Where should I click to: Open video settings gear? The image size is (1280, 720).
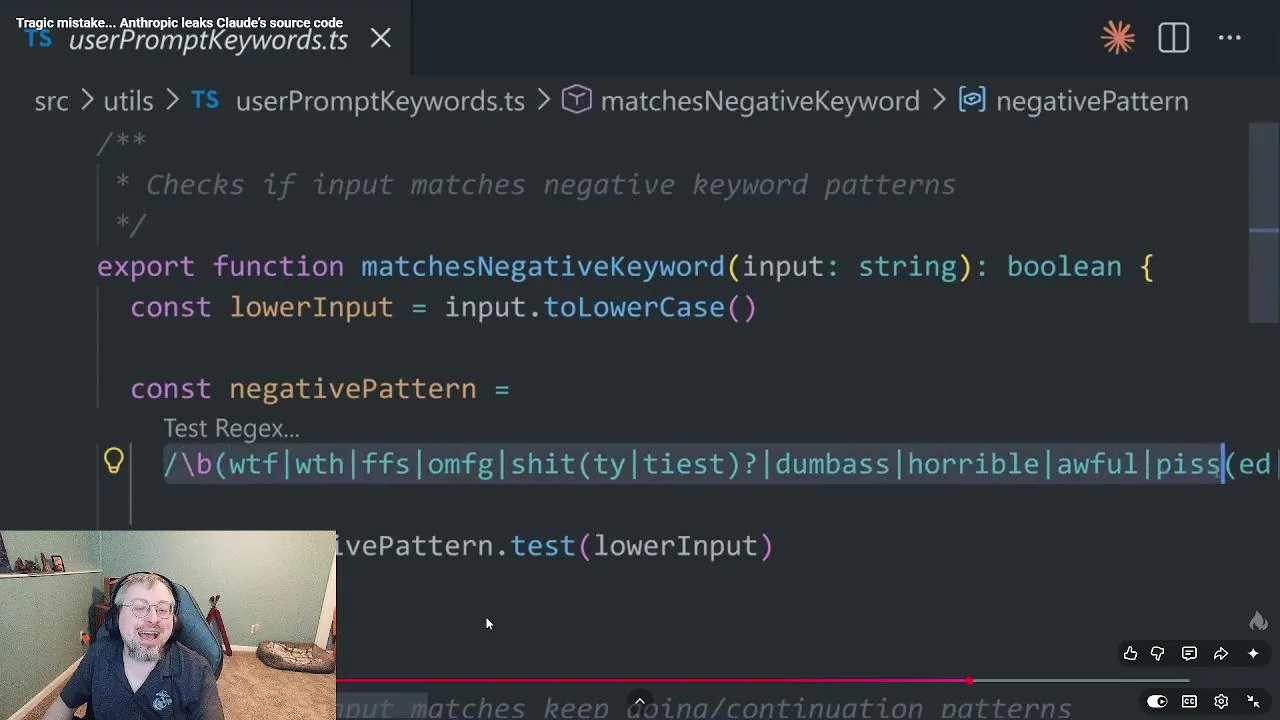click(x=1221, y=701)
